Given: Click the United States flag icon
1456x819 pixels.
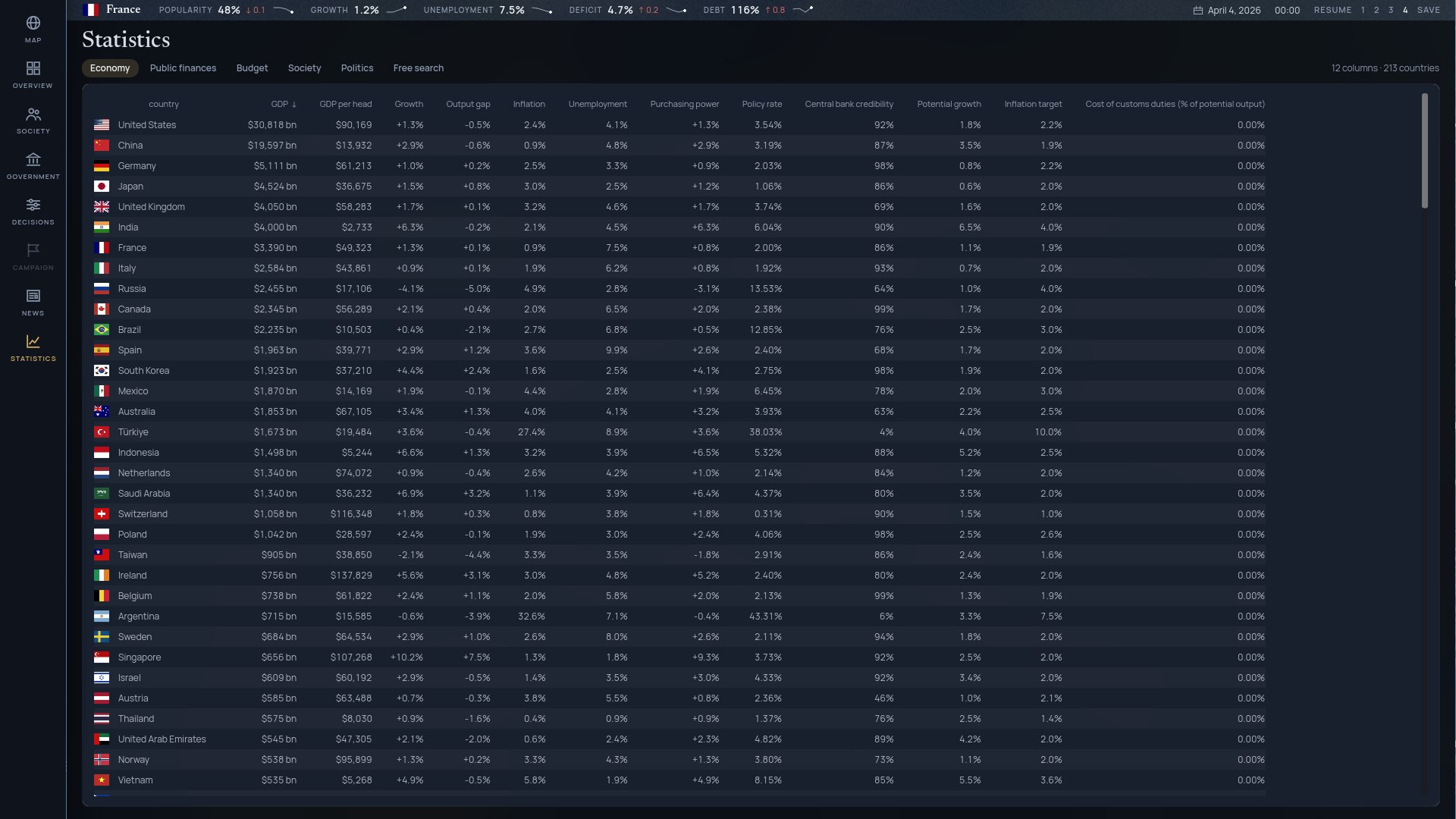Looking at the screenshot, I should coord(102,125).
